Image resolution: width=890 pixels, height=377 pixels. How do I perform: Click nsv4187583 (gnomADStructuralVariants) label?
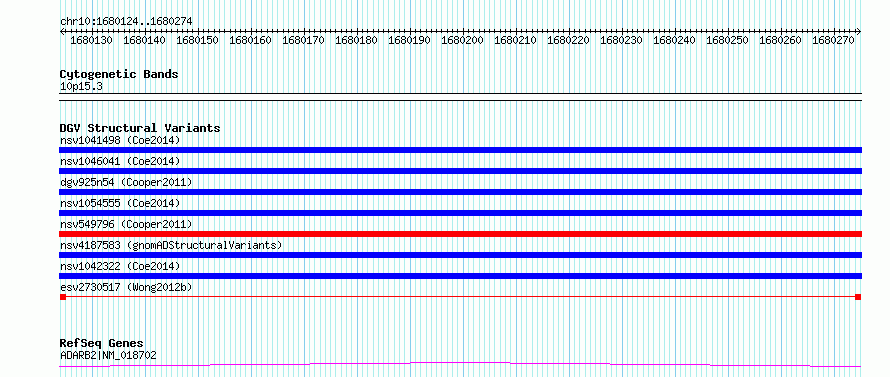[x=171, y=245]
